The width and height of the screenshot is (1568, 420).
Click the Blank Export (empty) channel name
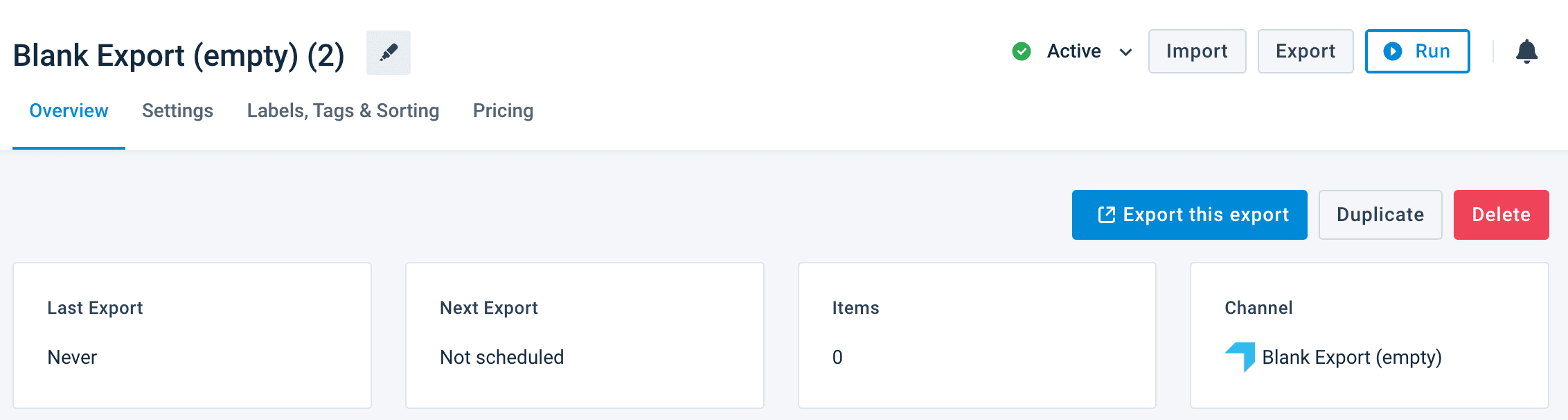coord(1351,358)
